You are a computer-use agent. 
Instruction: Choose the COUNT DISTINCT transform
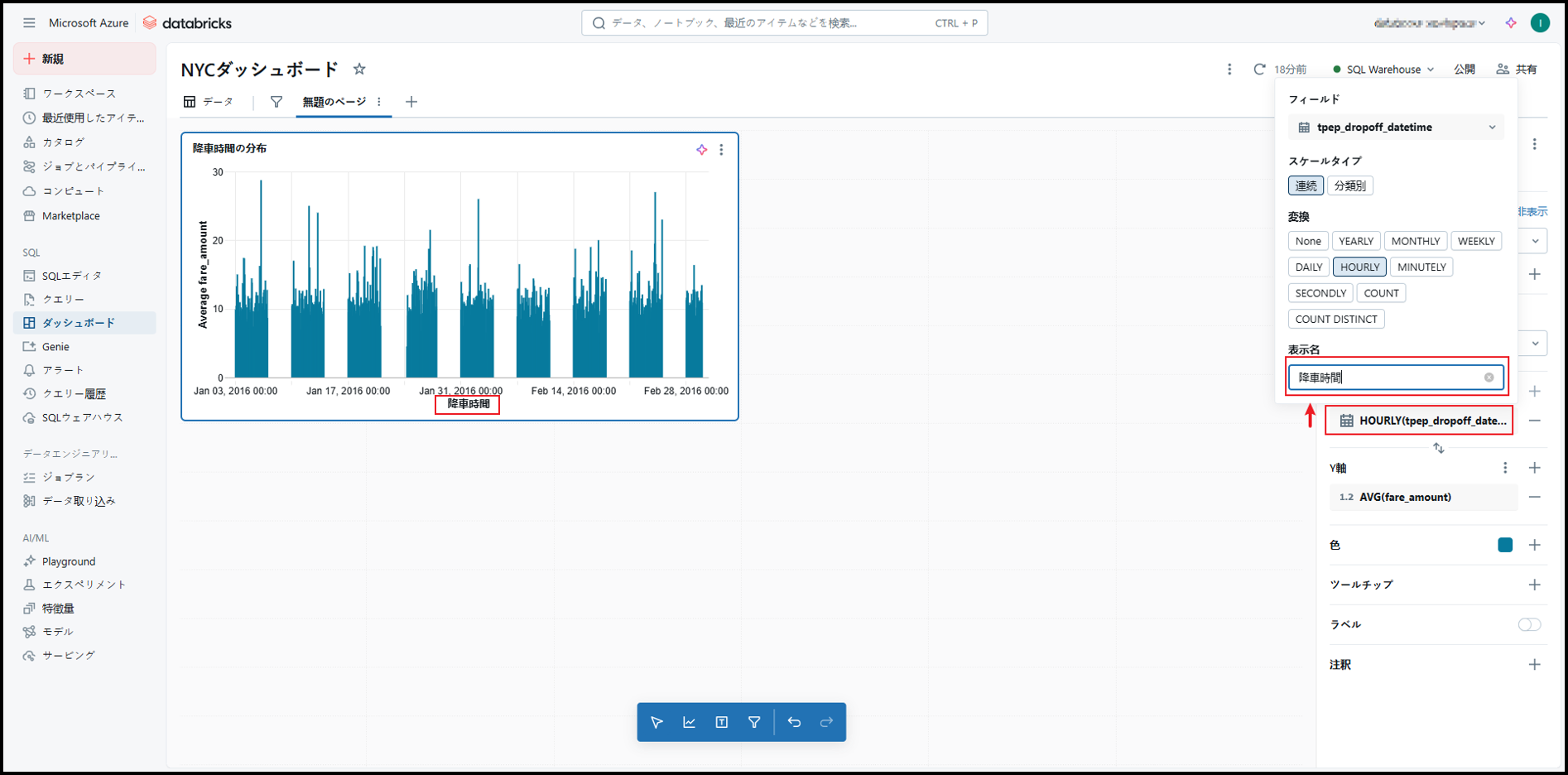click(1336, 319)
